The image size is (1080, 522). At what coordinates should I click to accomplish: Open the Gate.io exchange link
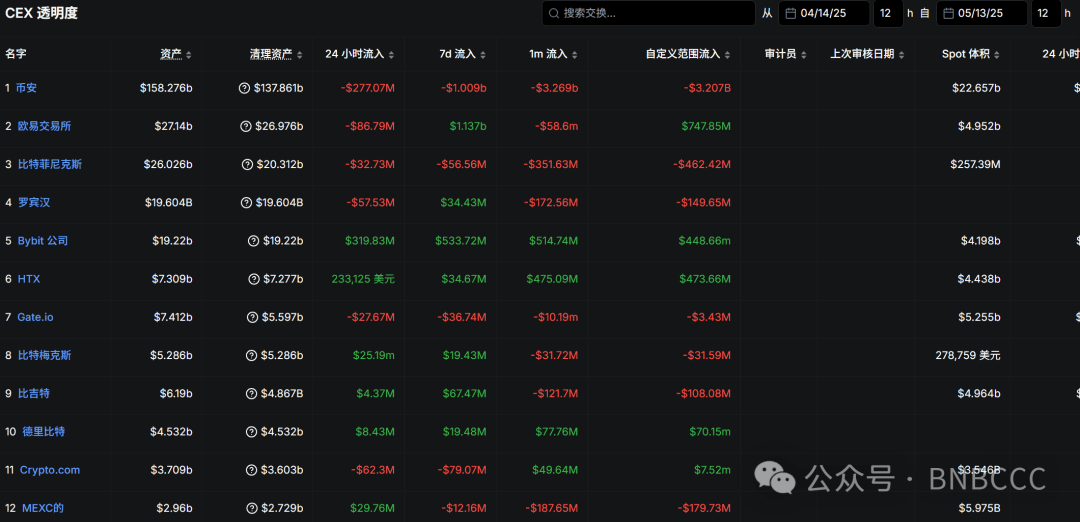click(35, 317)
